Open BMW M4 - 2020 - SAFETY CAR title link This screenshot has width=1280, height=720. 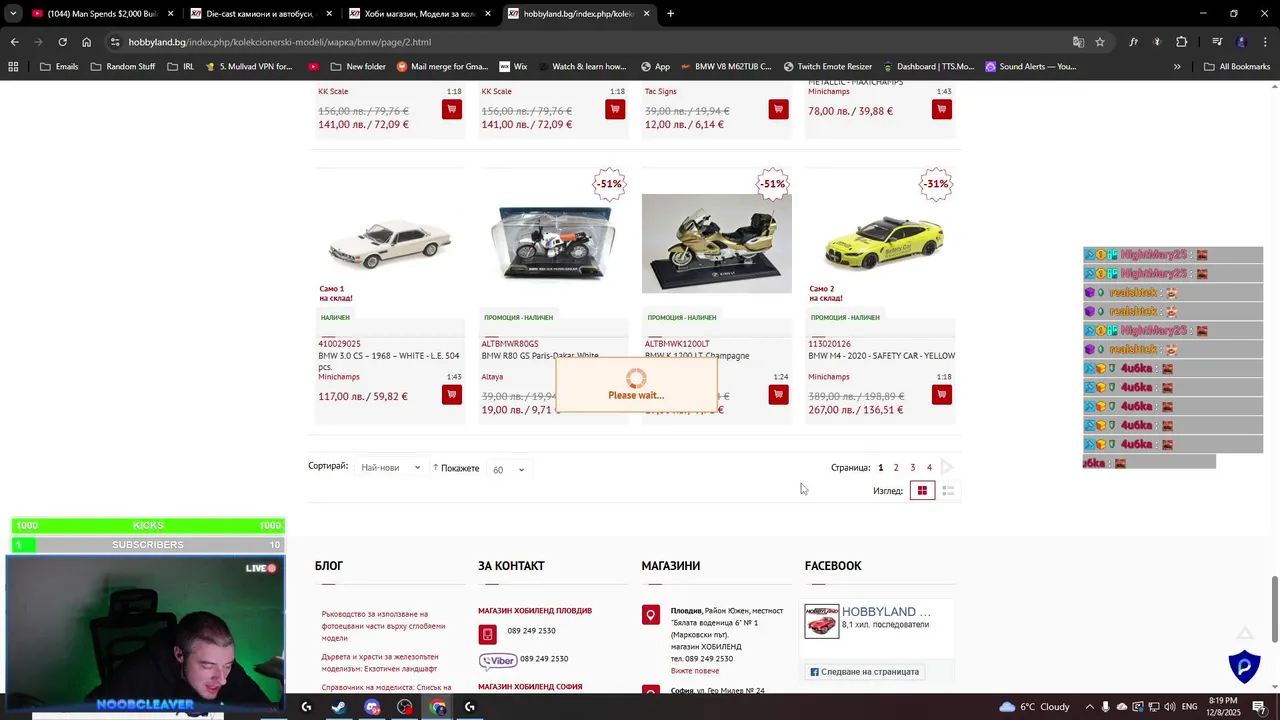[x=881, y=356]
